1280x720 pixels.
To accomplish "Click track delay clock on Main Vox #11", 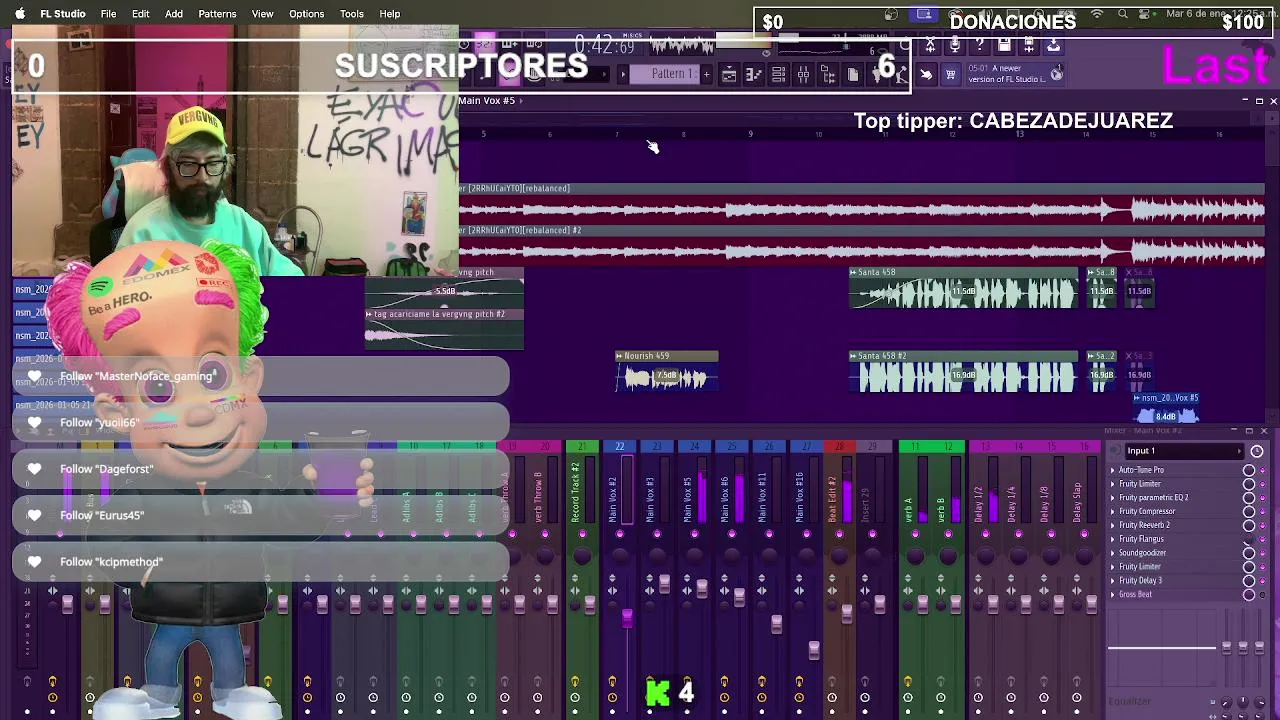I will point(762,697).
